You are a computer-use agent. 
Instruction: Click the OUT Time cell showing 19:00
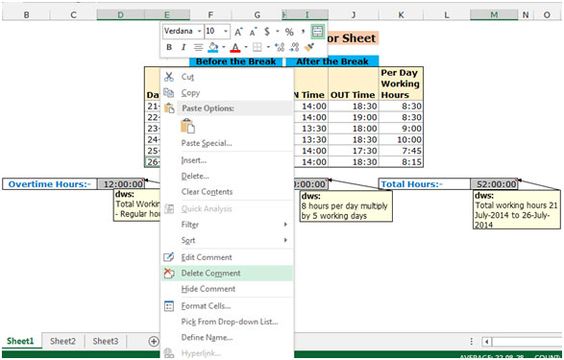point(354,117)
